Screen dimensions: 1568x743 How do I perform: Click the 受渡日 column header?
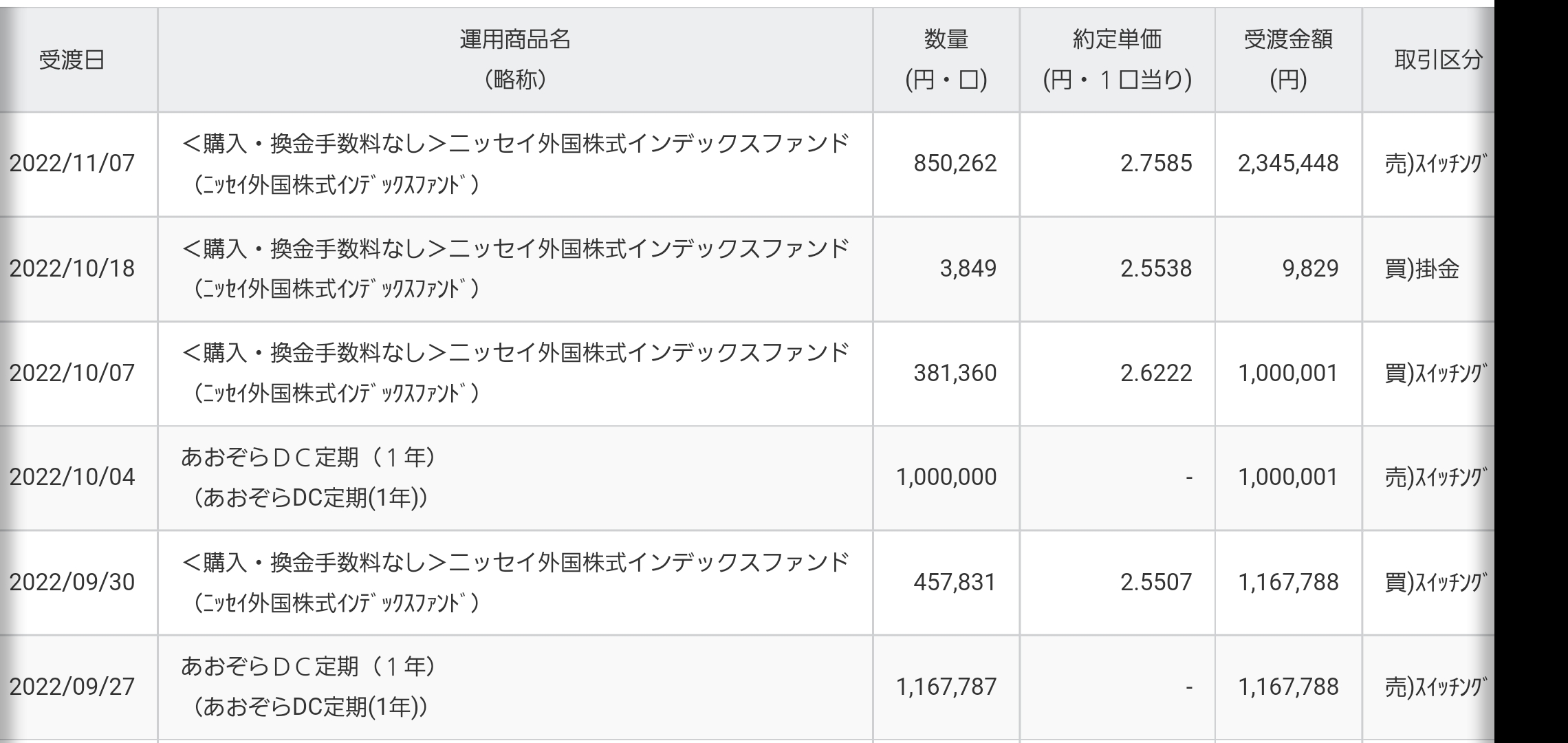pyautogui.click(x=72, y=61)
